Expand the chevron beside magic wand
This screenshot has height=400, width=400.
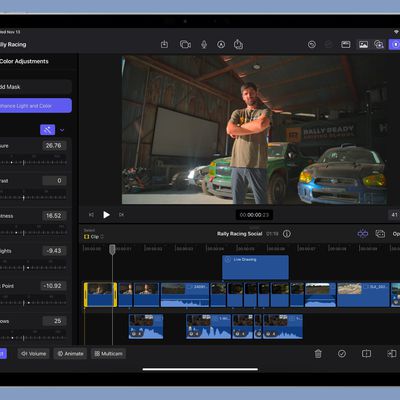point(62,130)
